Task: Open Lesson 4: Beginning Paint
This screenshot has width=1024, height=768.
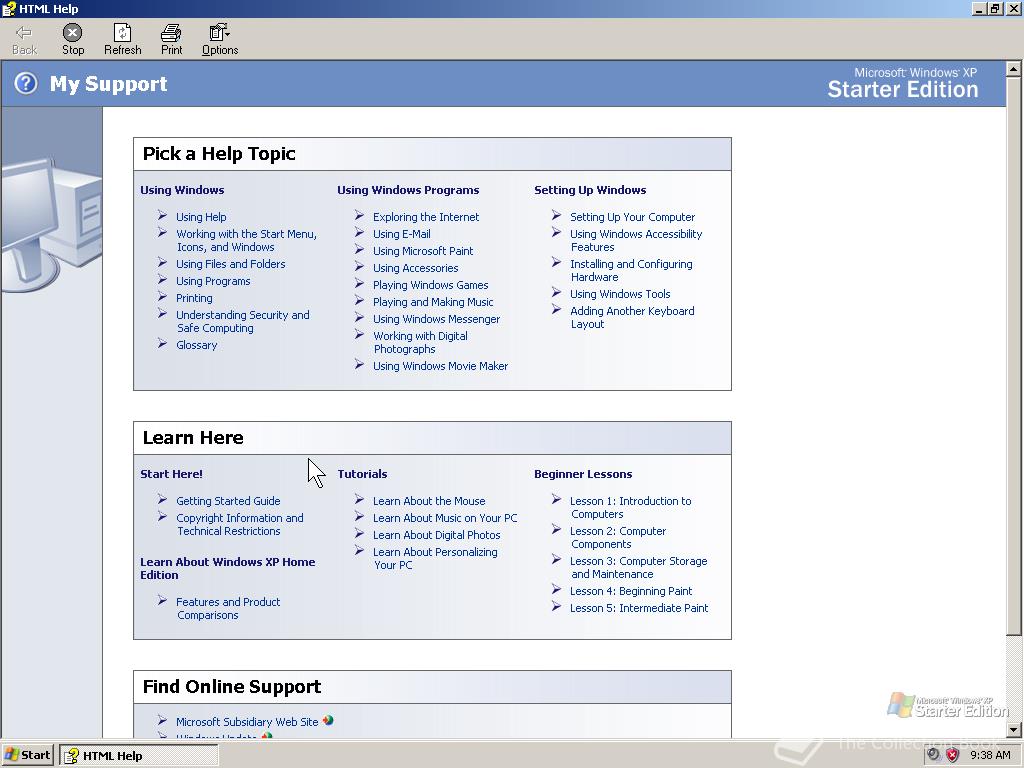Action: [x=631, y=591]
